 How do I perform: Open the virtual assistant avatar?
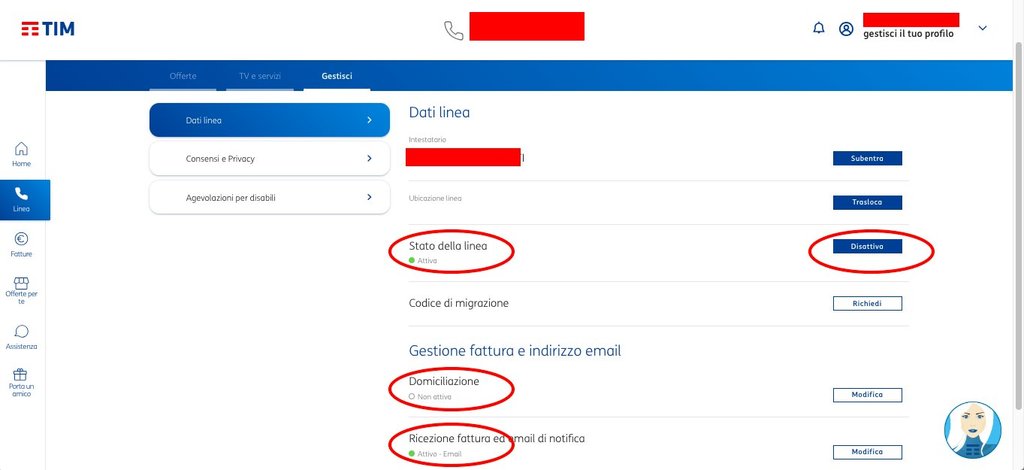coord(972,430)
